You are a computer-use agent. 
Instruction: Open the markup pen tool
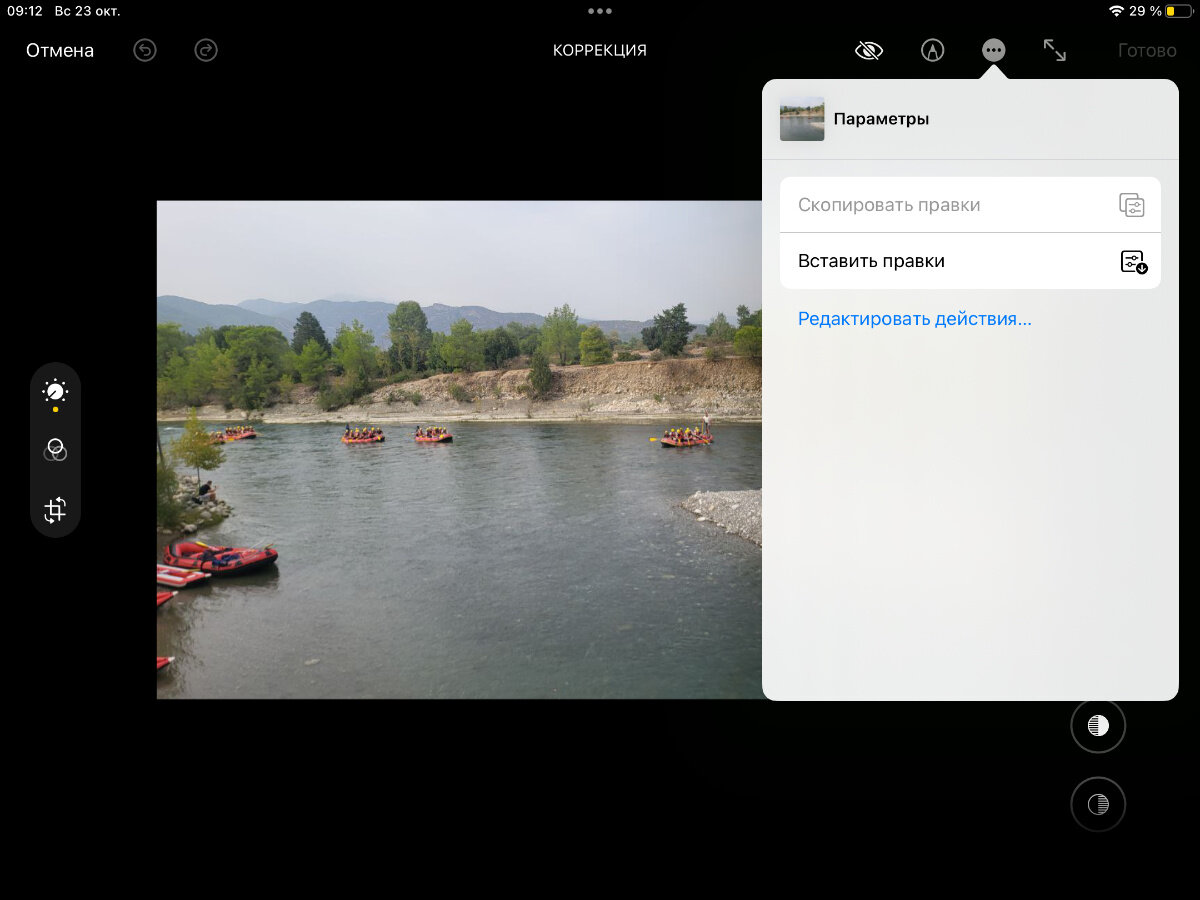tap(932, 50)
